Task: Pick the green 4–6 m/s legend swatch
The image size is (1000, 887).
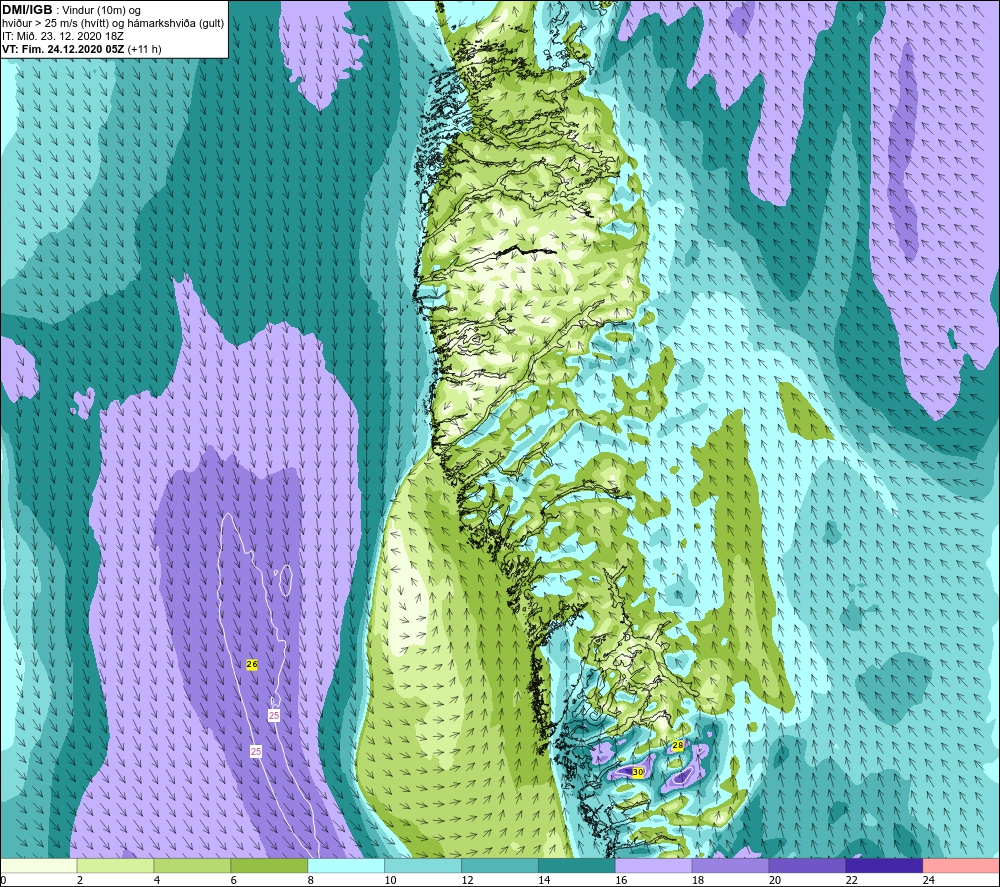Action: point(192,866)
